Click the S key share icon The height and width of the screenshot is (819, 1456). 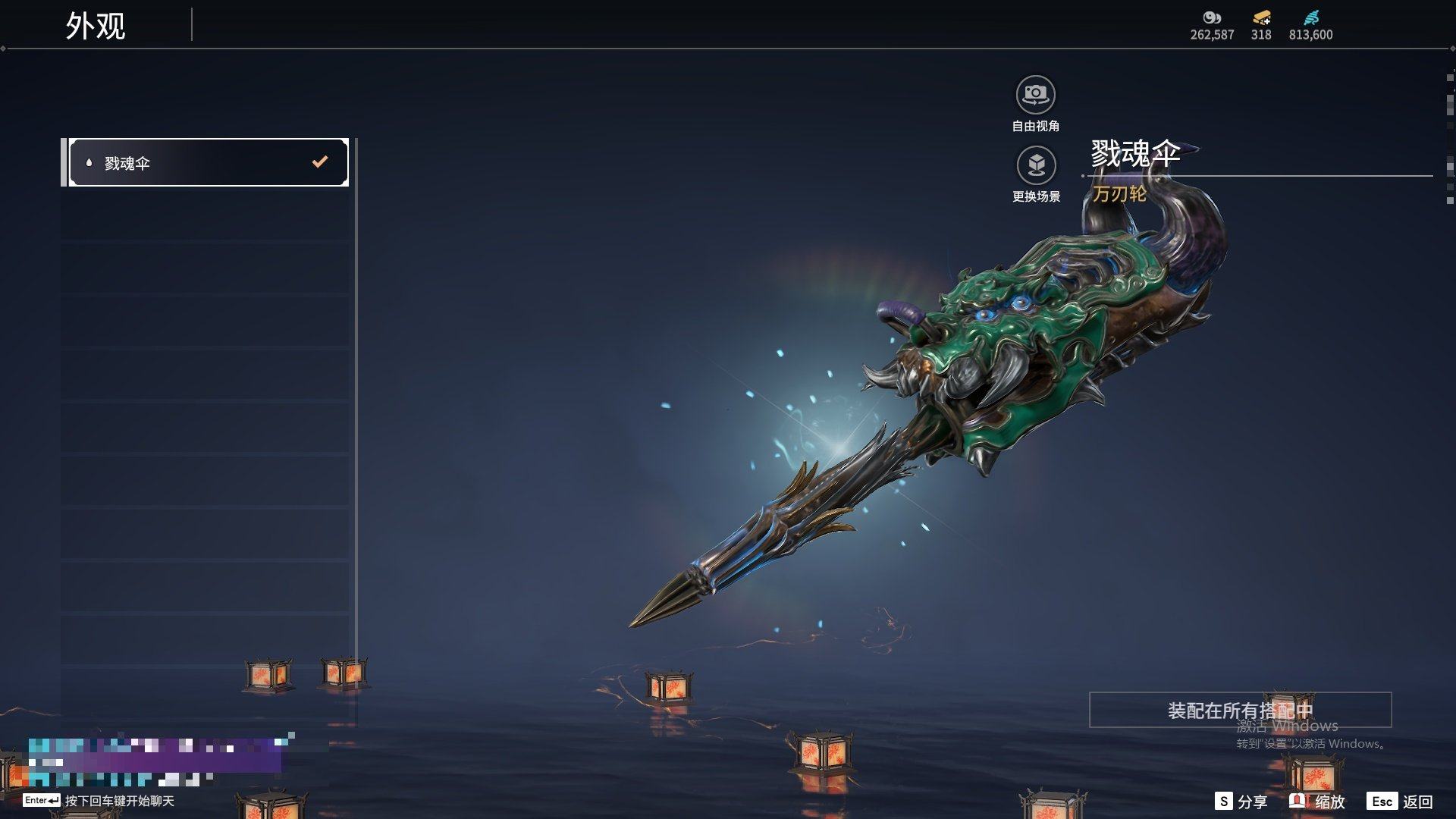pyautogui.click(x=1223, y=801)
